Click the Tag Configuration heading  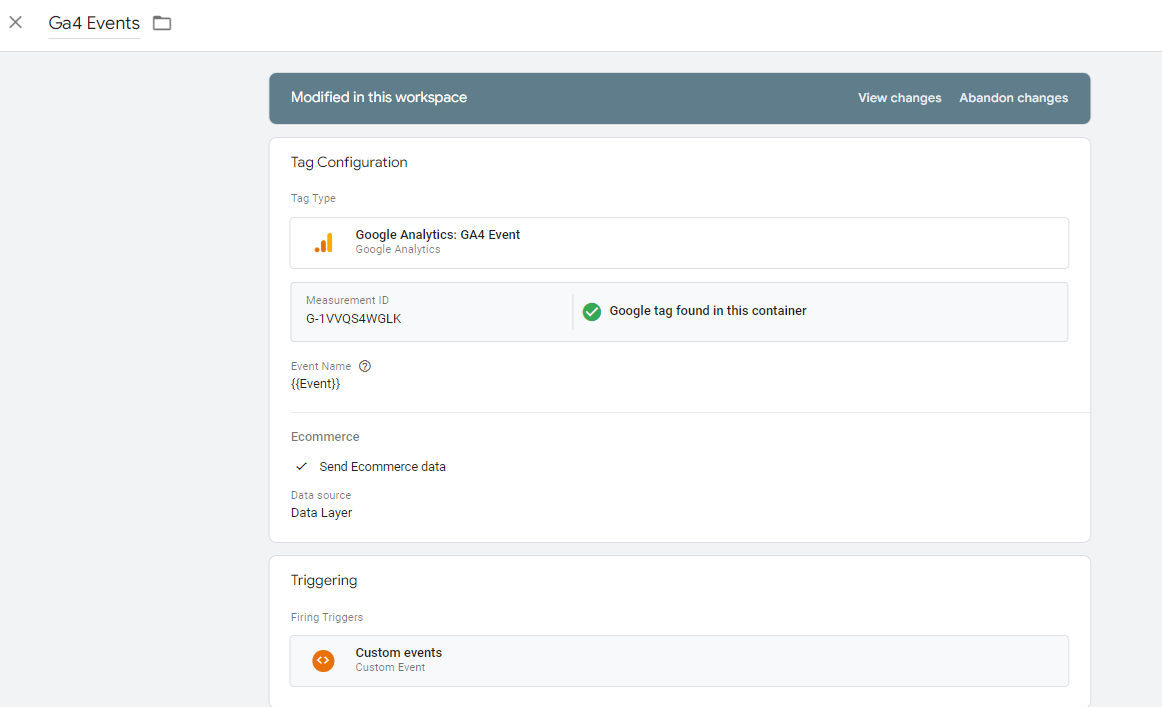pyautogui.click(x=349, y=162)
